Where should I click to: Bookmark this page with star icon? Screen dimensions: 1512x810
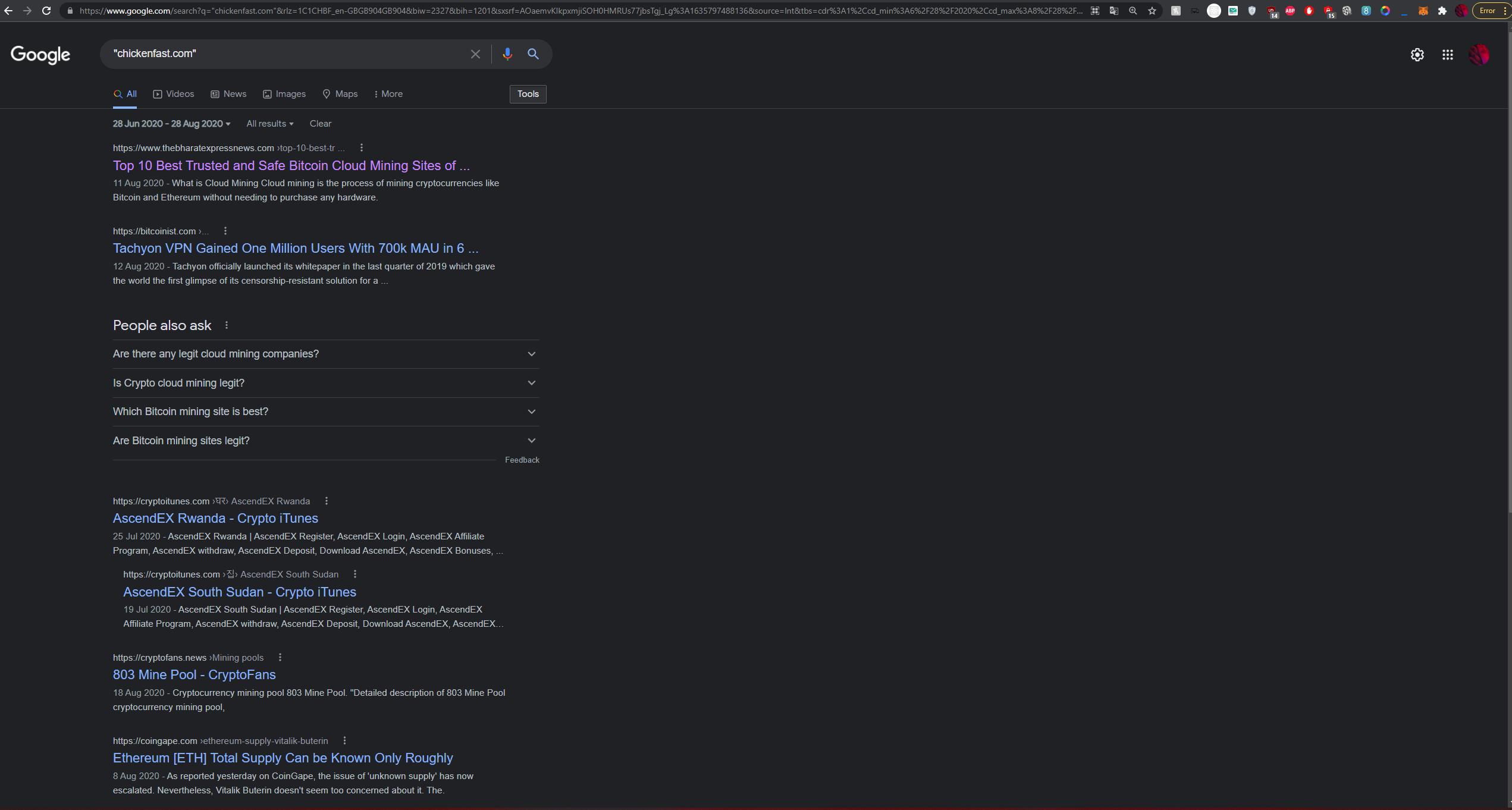(x=1152, y=11)
